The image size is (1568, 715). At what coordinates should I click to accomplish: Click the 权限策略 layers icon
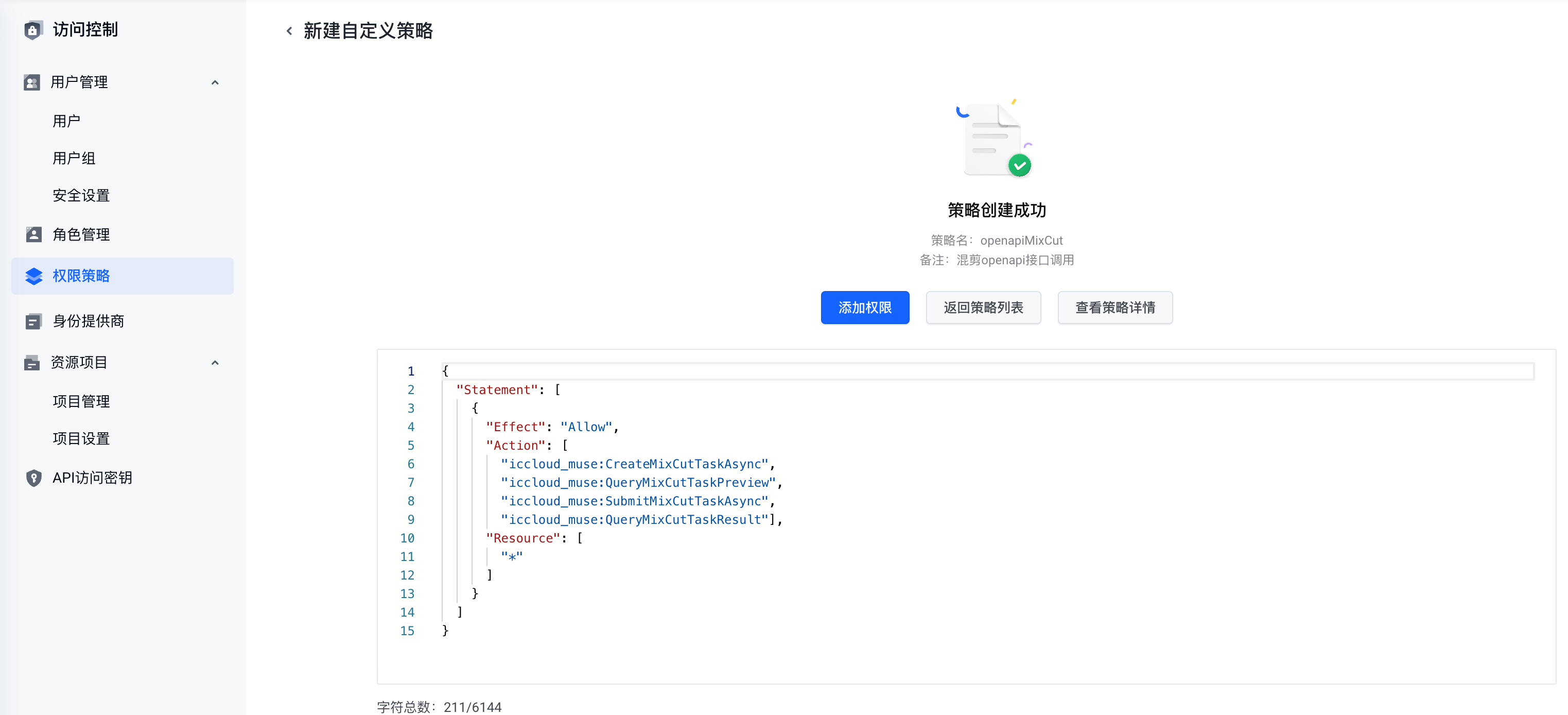click(x=33, y=276)
